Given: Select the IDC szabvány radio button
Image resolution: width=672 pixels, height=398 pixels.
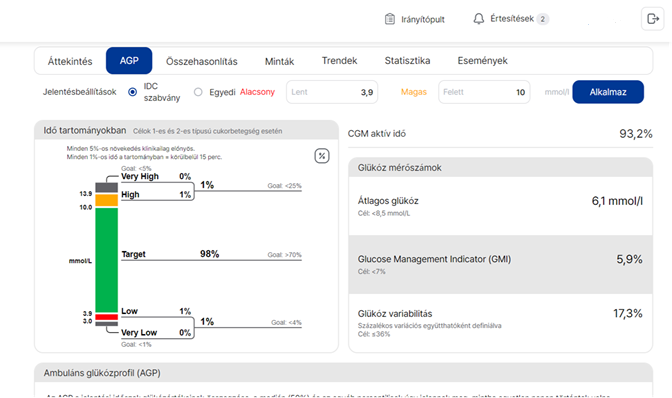Looking at the screenshot, I should click(x=132, y=92).
